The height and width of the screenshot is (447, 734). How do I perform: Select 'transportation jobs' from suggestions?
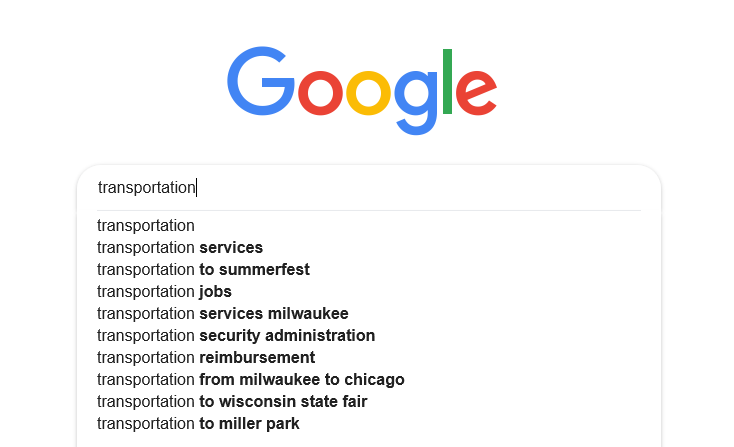pos(164,292)
